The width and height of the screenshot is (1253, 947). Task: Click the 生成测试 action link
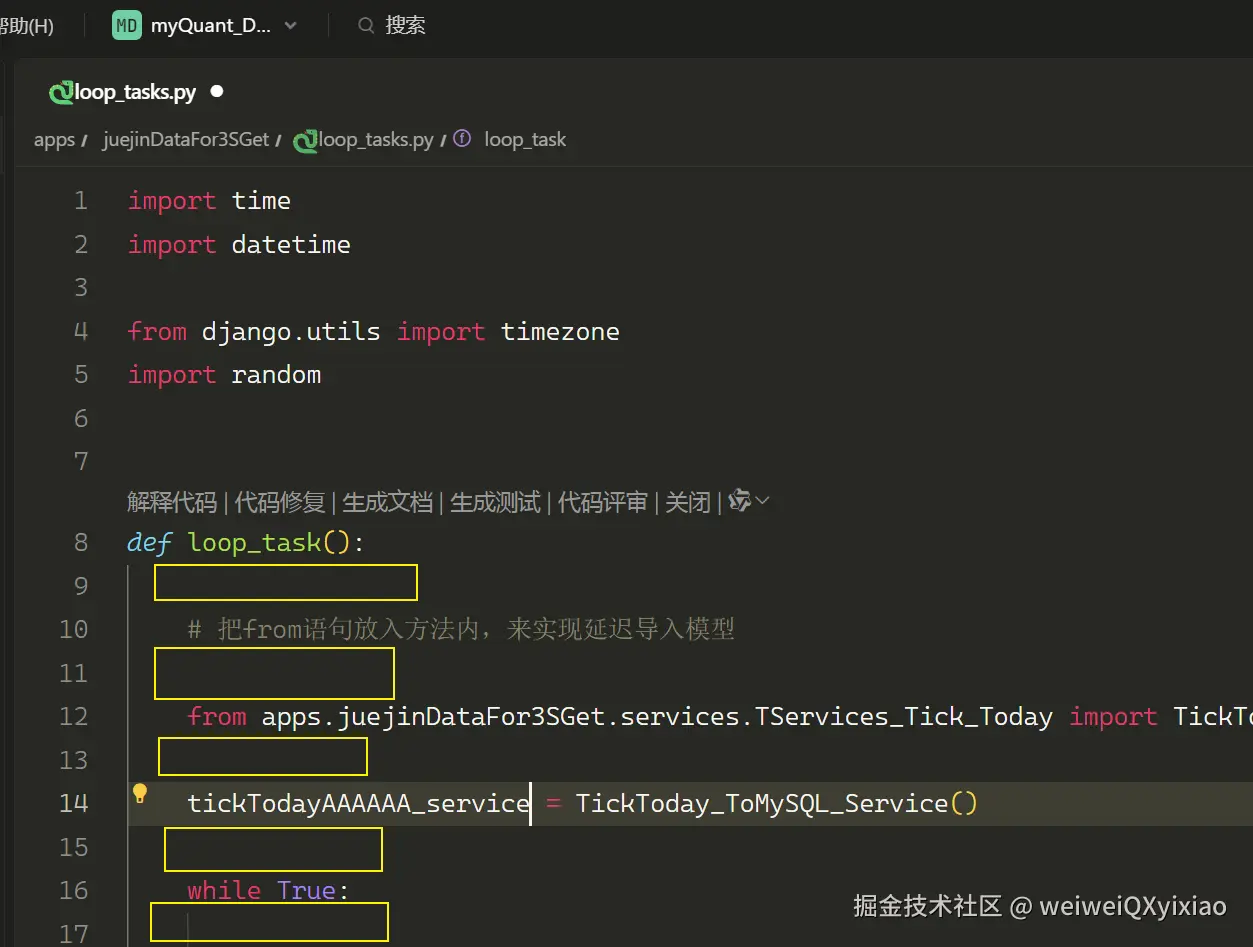click(x=494, y=500)
